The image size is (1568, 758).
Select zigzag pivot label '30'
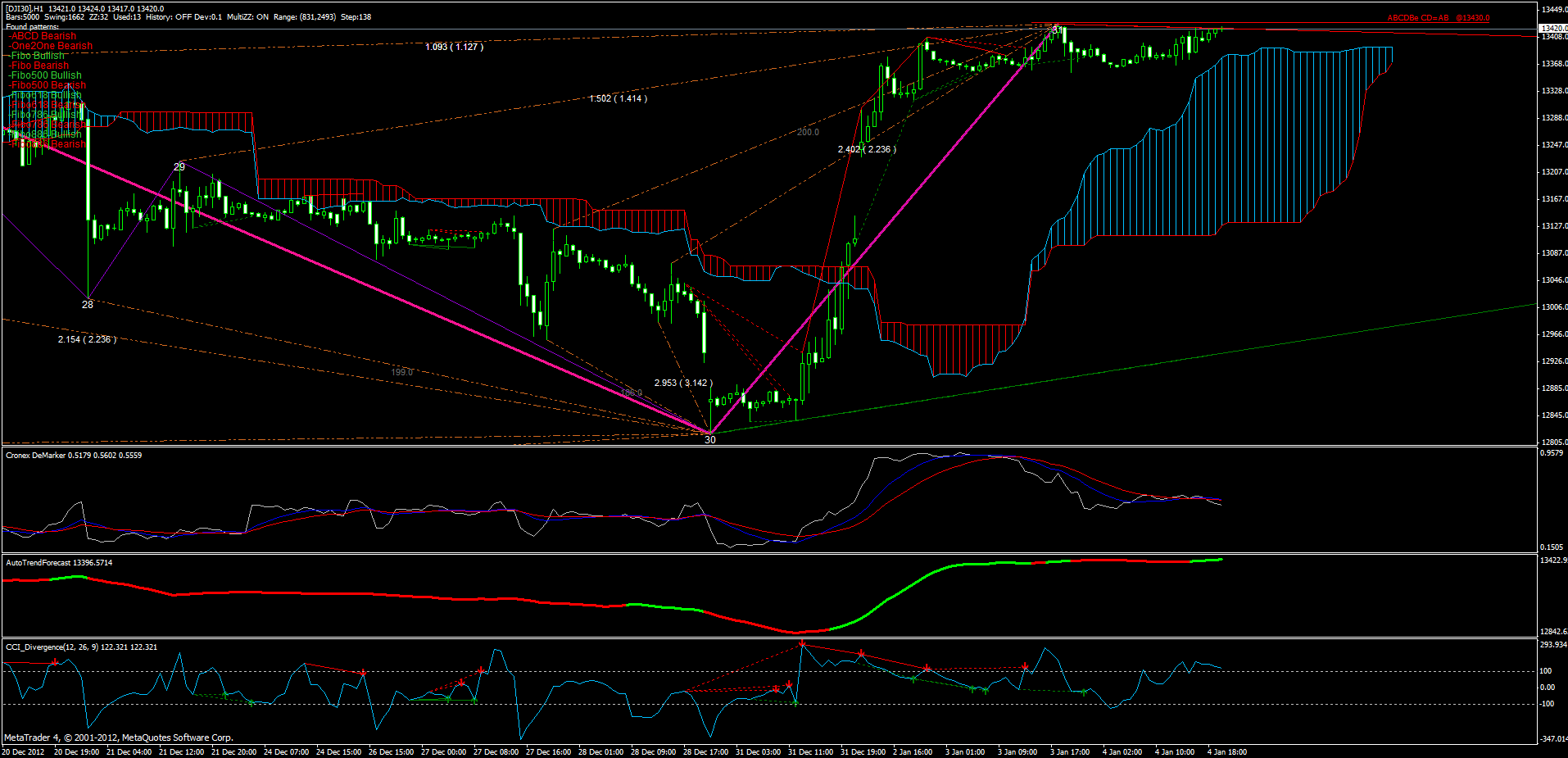pos(710,440)
